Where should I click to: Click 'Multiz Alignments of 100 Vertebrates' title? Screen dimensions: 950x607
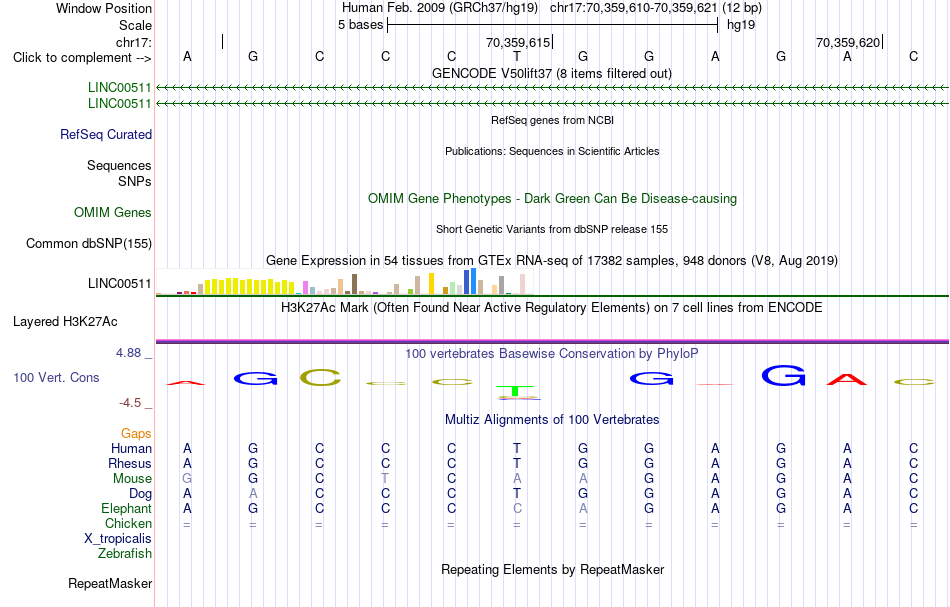tap(552, 420)
